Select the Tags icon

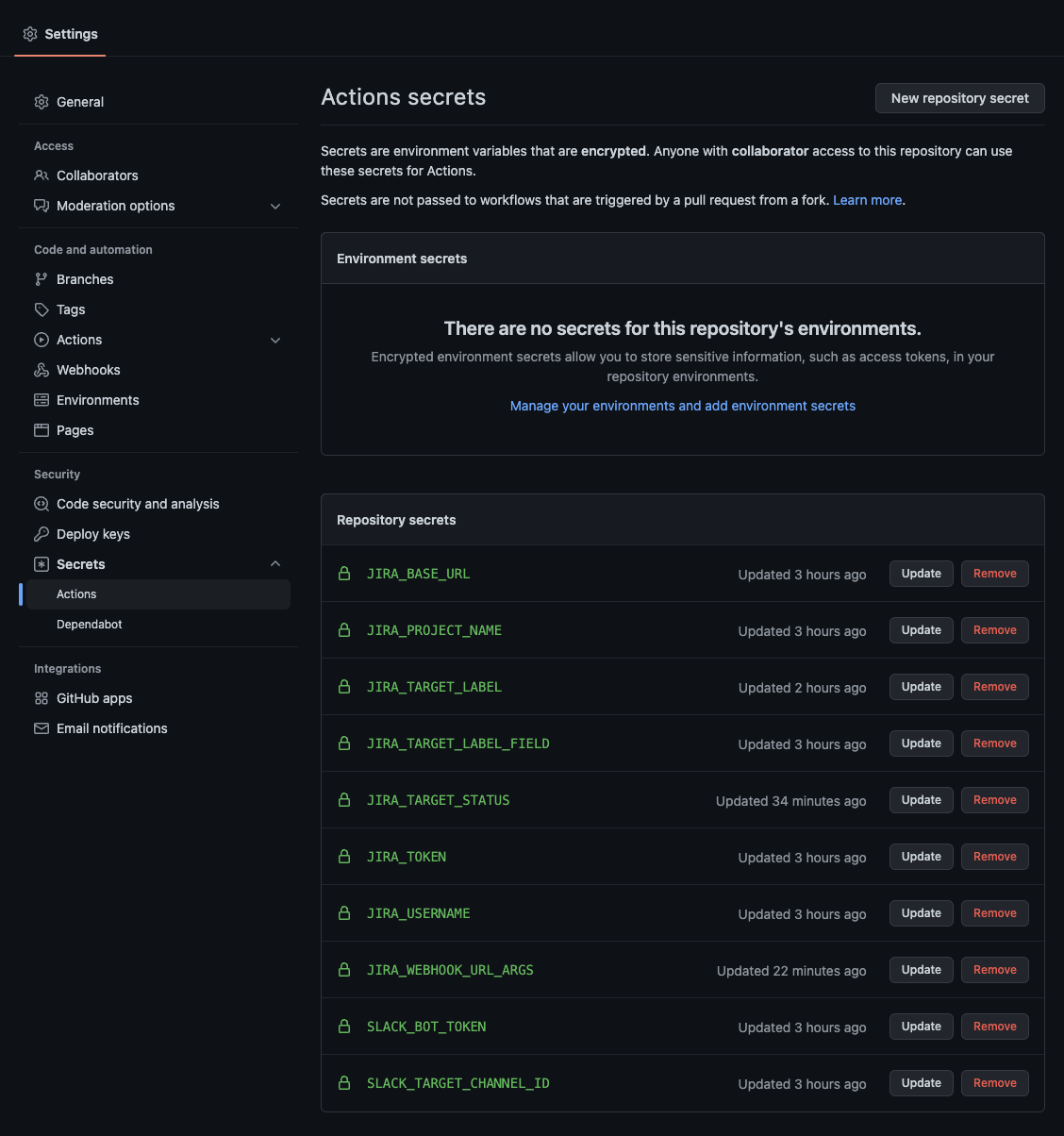point(42,309)
